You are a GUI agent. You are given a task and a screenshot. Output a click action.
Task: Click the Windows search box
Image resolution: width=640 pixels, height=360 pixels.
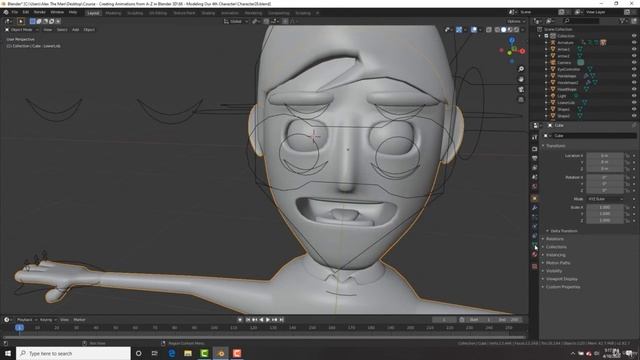(73, 353)
